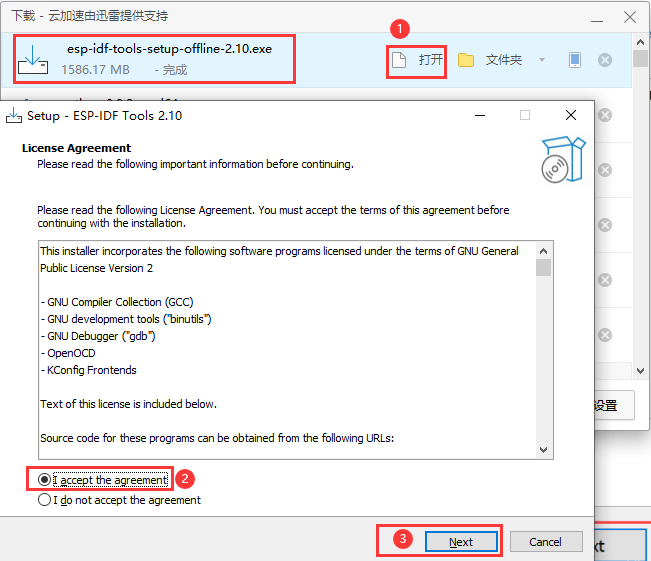Close the ESP-IDF Tools Setup window
The height and width of the screenshot is (561, 651).
[x=571, y=115]
